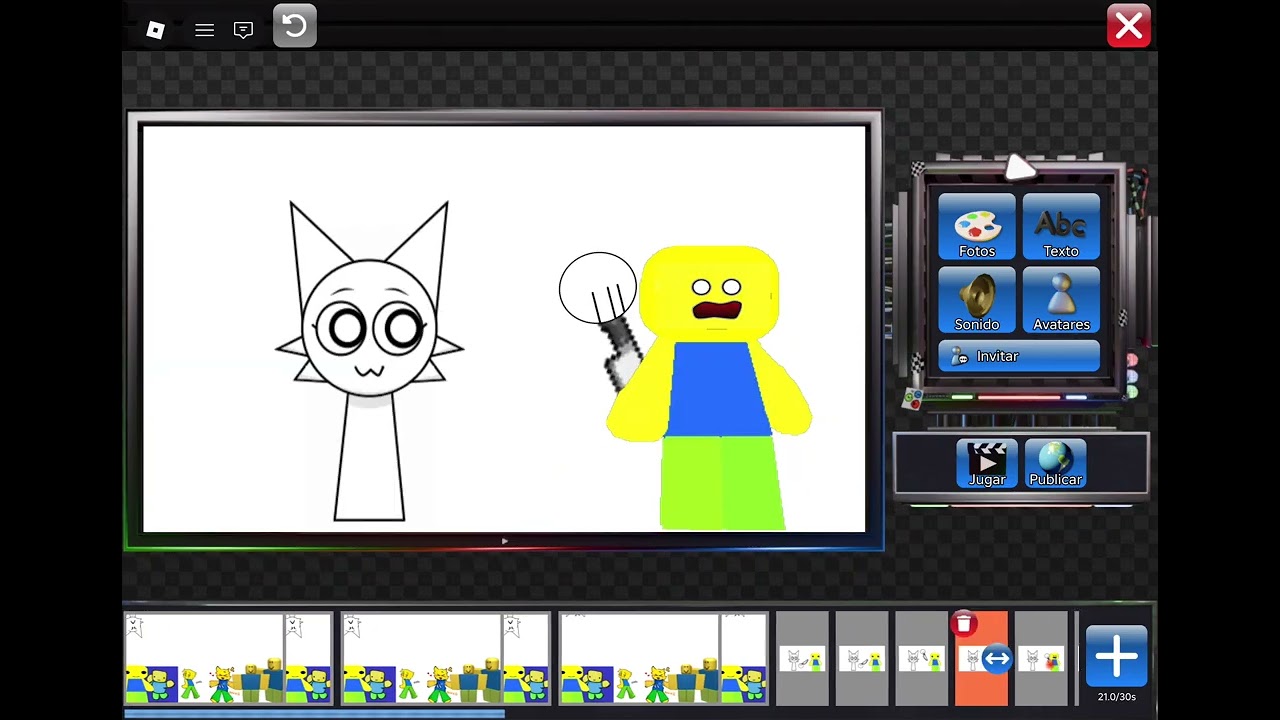Open the Roblox logo menu
1280x720 pixels.
[155, 30]
